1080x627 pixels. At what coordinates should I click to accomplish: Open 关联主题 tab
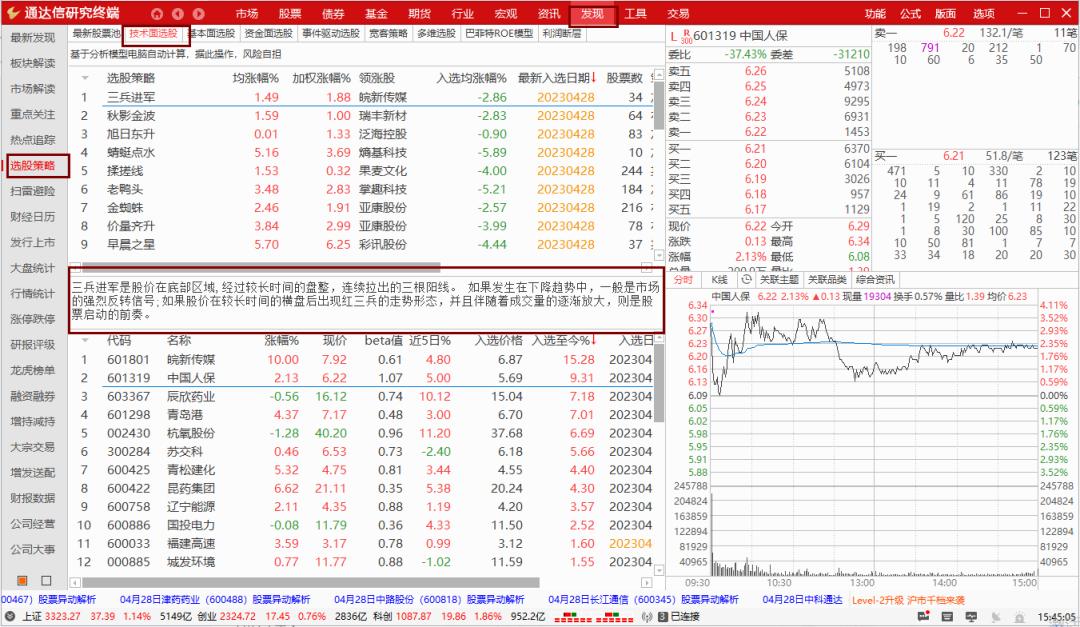pos(778,279)
